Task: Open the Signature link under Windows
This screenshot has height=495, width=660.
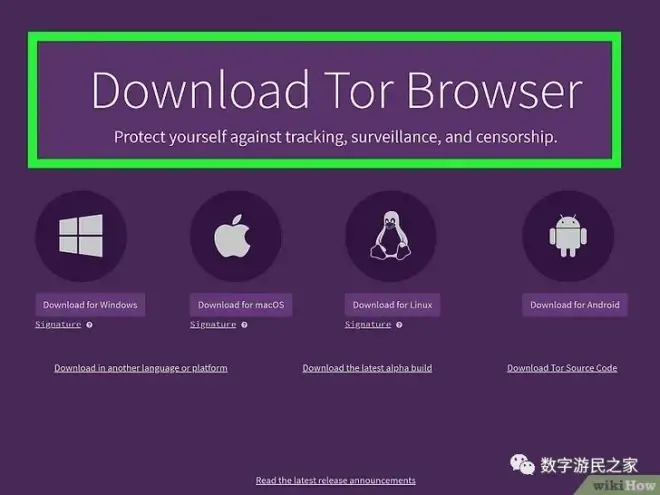Action: point(58,325)
